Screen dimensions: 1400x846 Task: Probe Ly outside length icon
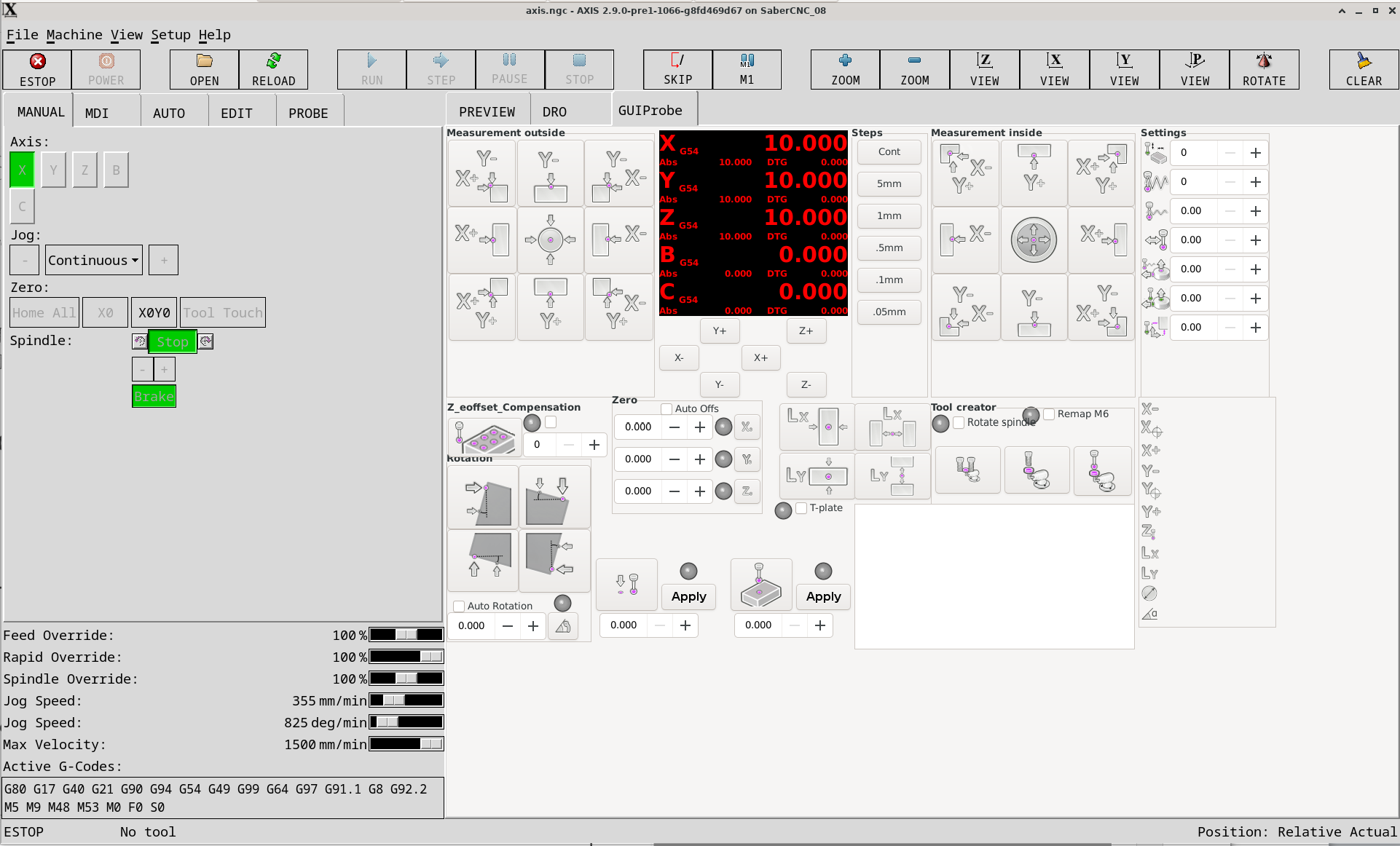tap(817, 475)
